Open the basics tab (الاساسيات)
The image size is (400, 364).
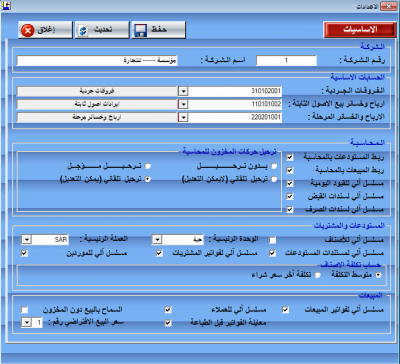[360, 30]
